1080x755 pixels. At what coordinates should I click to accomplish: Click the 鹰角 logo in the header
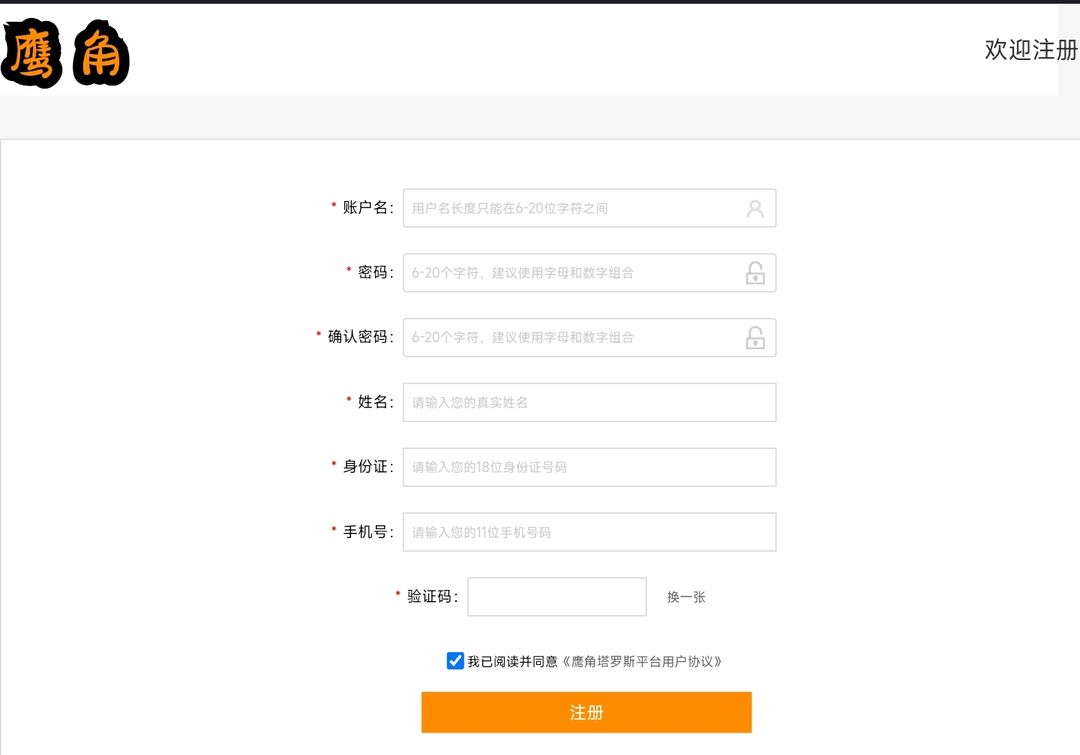pos(65,54)
